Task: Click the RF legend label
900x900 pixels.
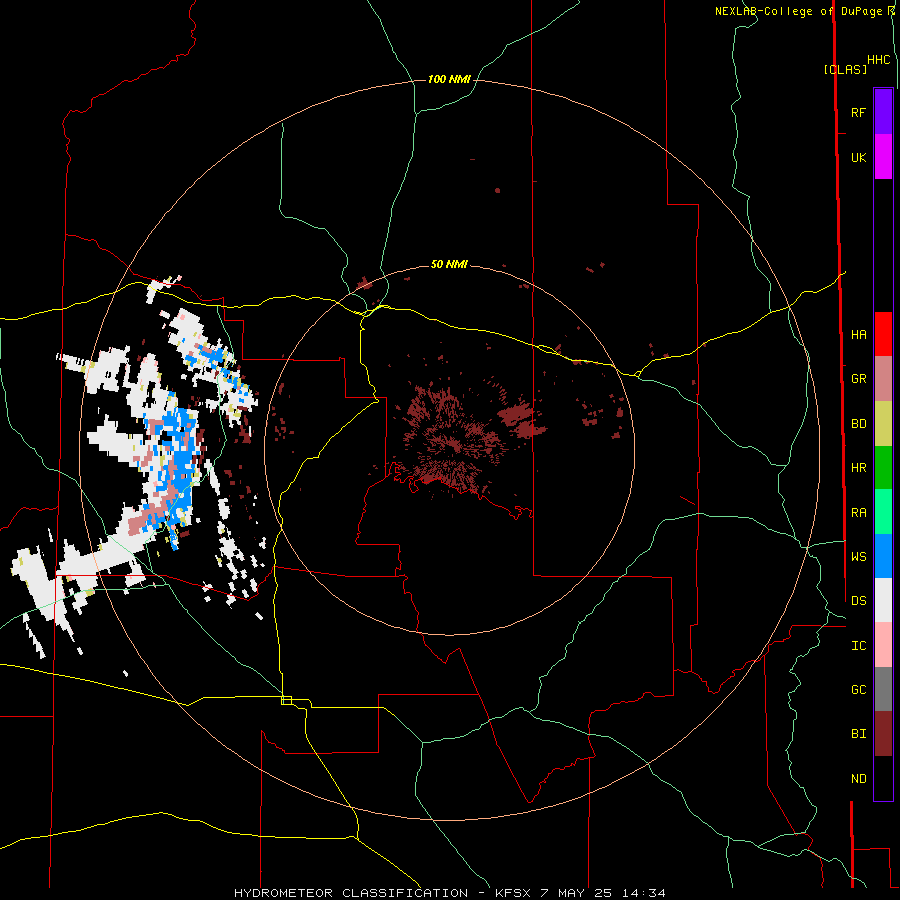Action: coord(858,112)
